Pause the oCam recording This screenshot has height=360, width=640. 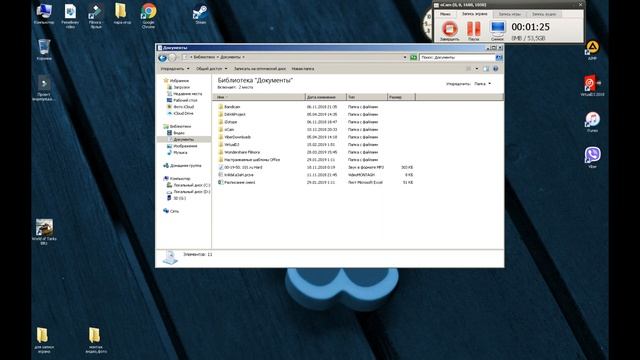(x=473, y=30)
